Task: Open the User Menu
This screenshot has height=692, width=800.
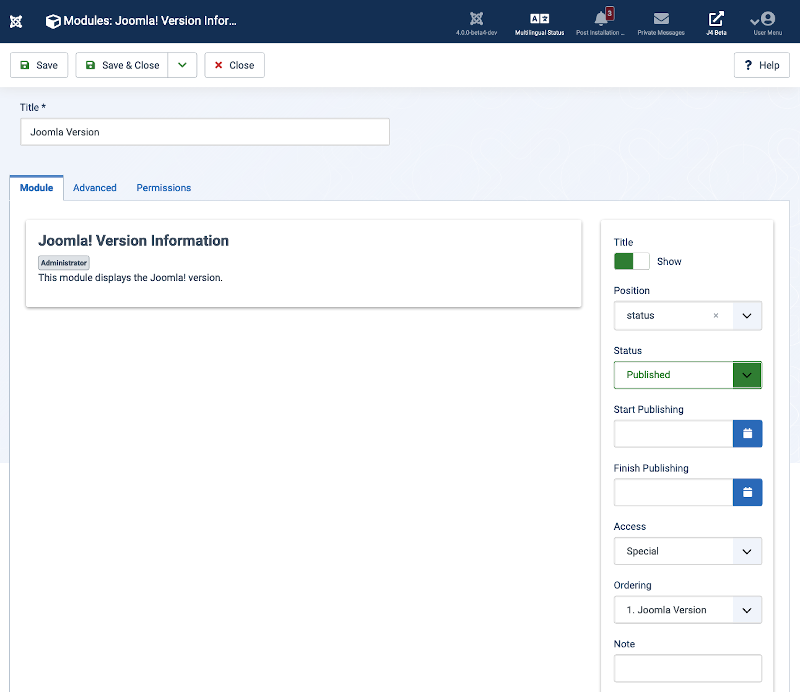Action: coord(767,23)
